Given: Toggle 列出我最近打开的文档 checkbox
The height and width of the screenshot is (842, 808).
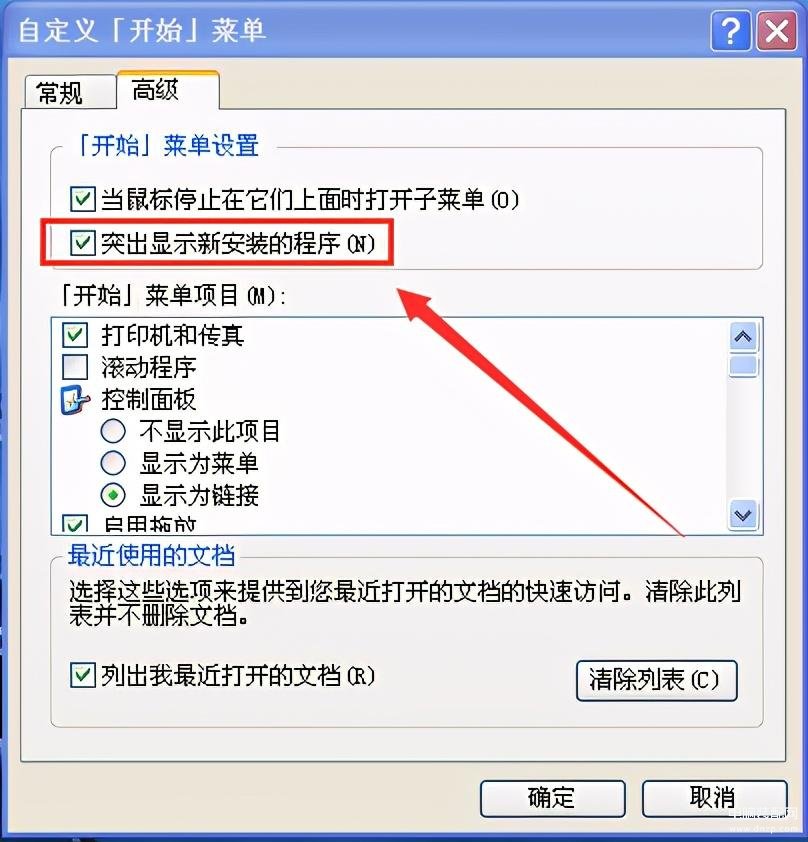Looking at the screenshot, I should pos(83,675).
